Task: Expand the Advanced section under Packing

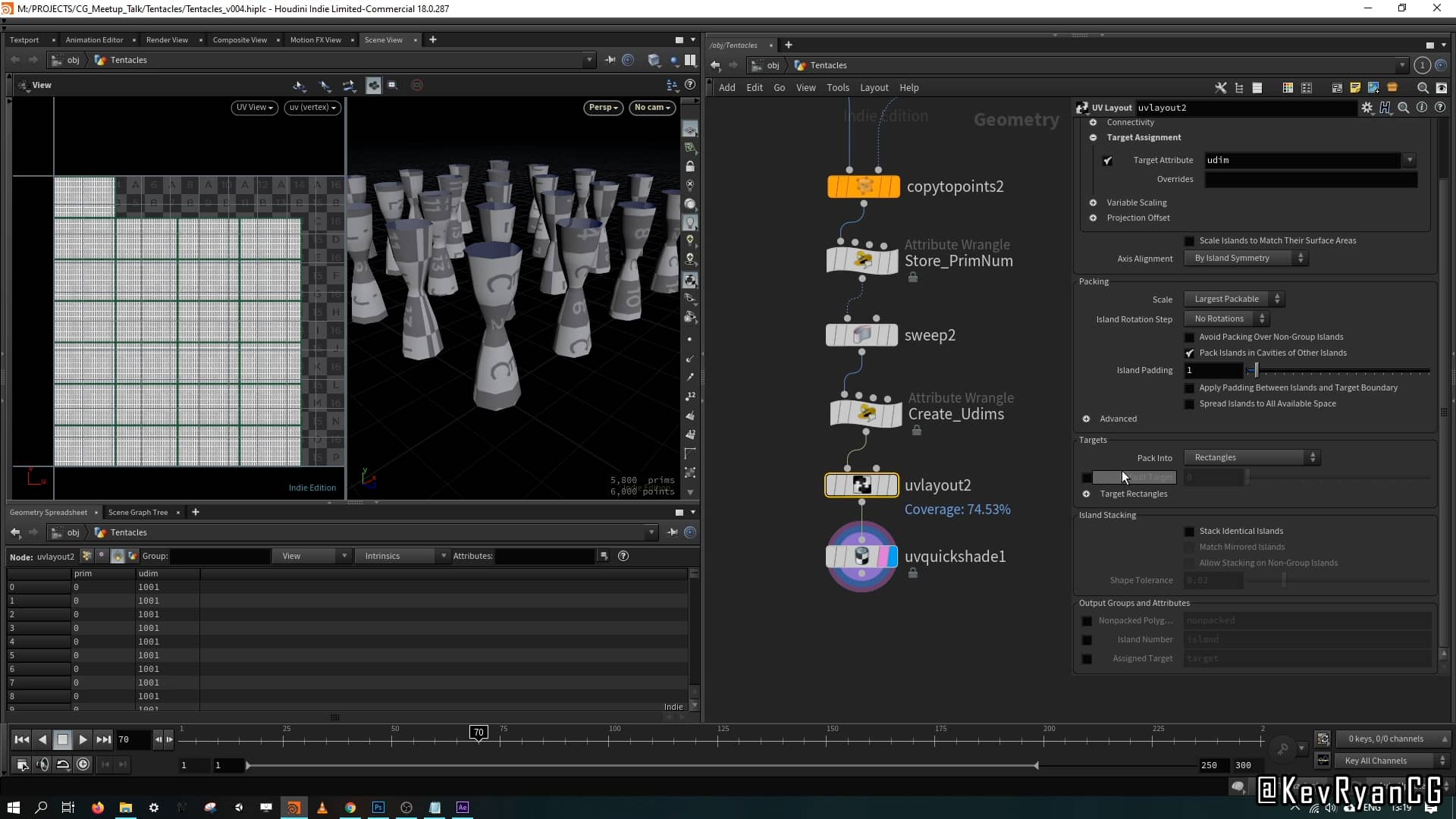Action: point(1087,418)
